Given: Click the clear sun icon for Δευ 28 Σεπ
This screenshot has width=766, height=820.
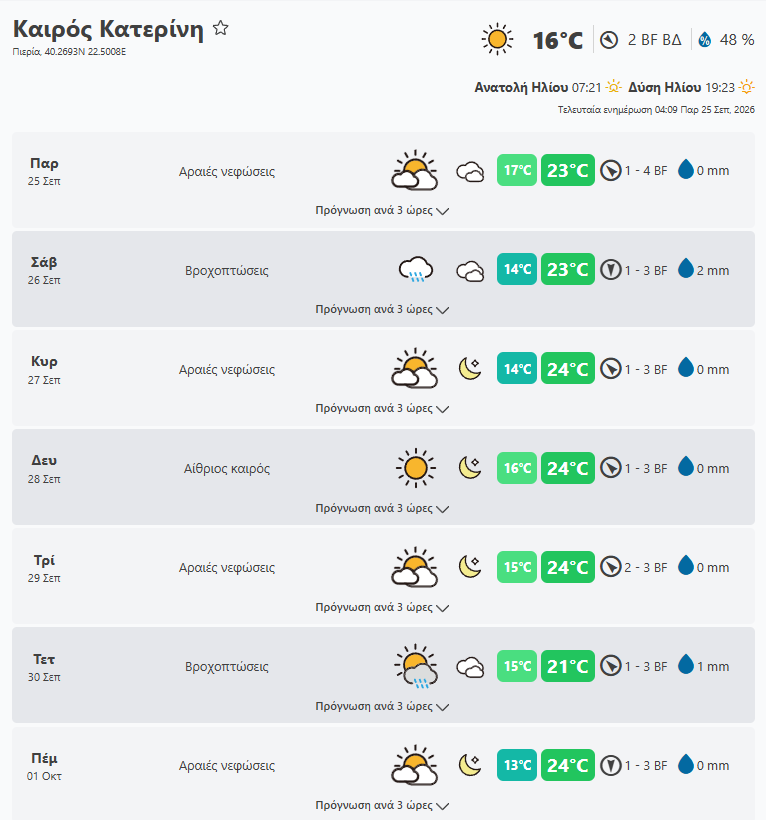Looking at the screenshot, I should tap(416, 468).
